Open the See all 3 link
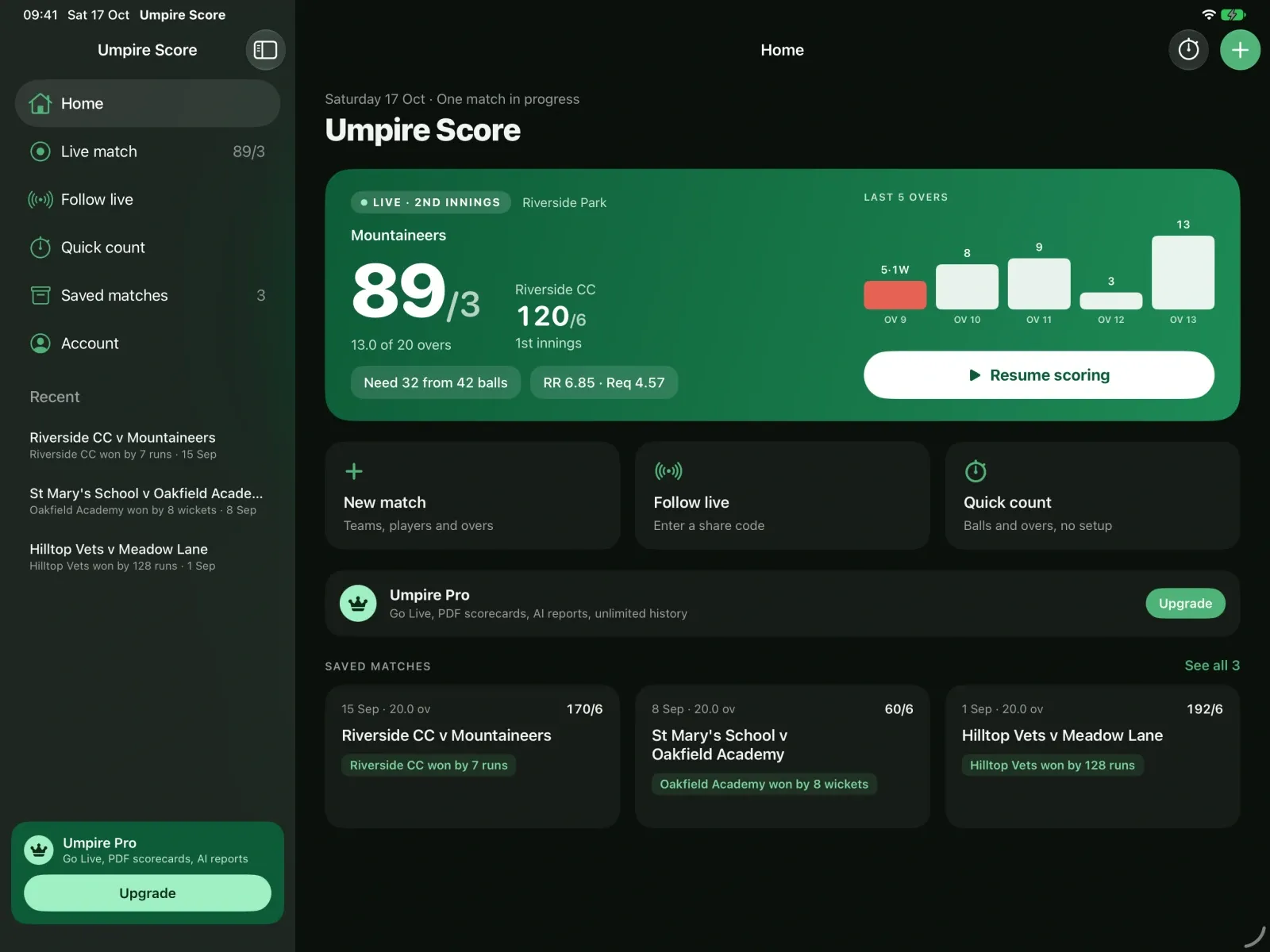Viewport: 1270px width, 952px height. [x=1212, y=666]
